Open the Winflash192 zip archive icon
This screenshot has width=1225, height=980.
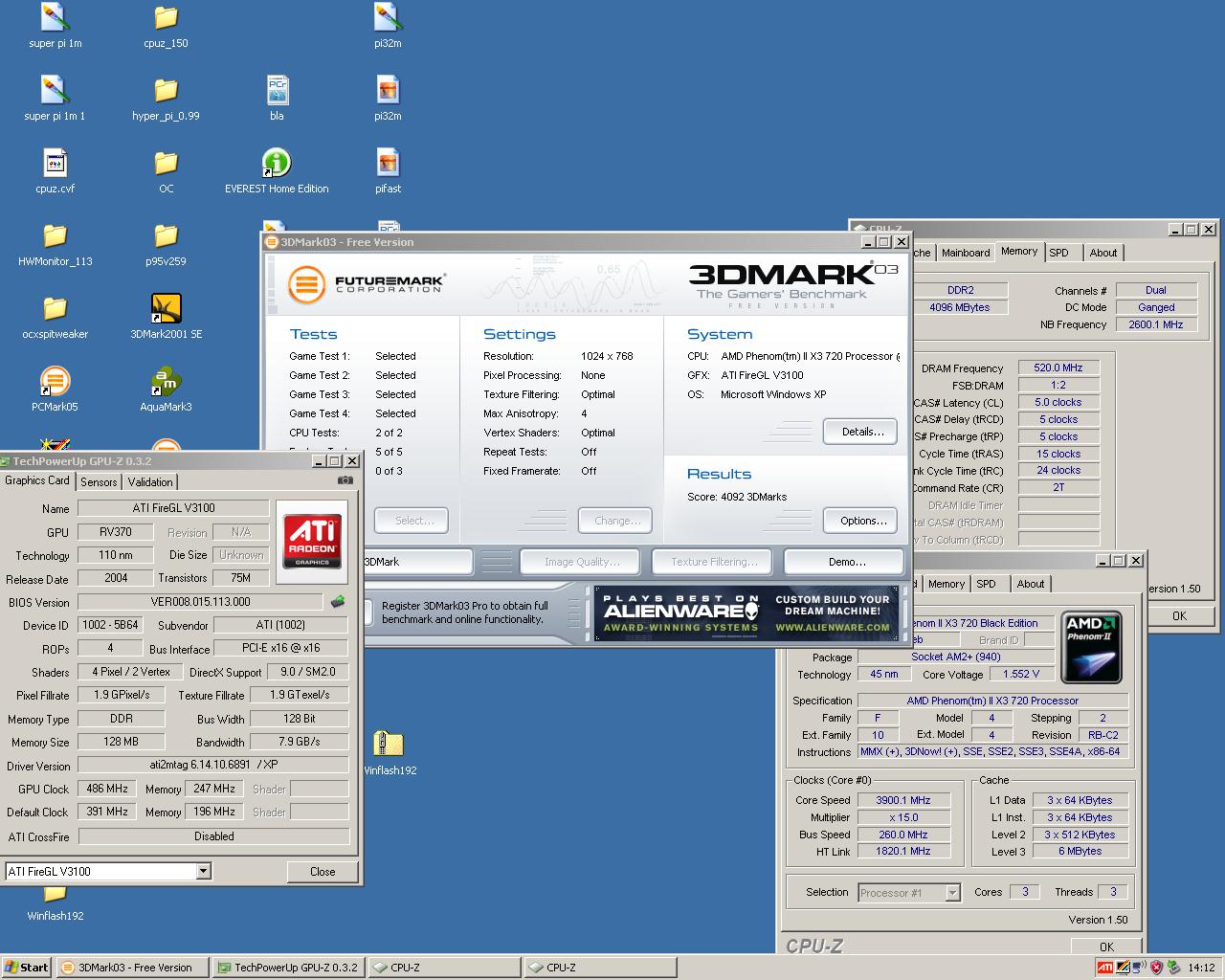[388, 746]
